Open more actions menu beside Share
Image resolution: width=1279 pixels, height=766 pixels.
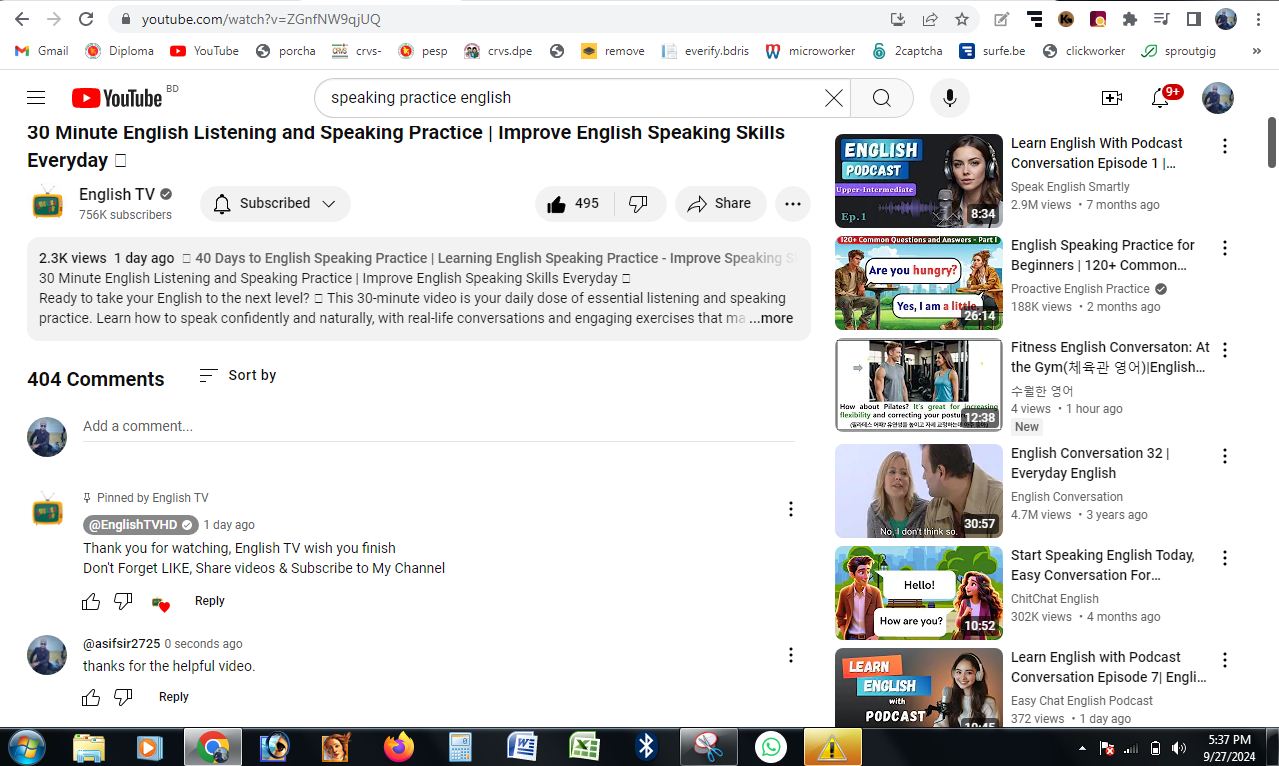[x=793, y=203]
